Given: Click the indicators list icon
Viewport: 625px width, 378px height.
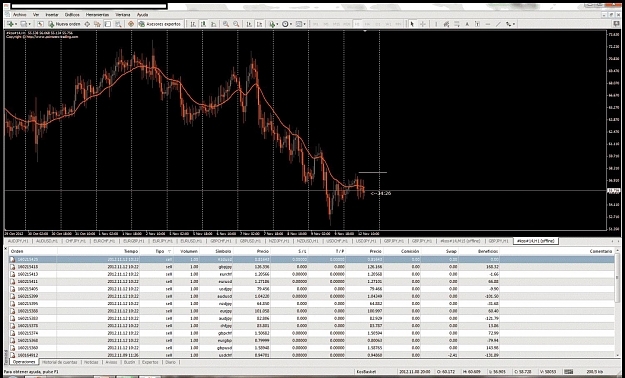Looking at the screenshot, I should 272,24.
